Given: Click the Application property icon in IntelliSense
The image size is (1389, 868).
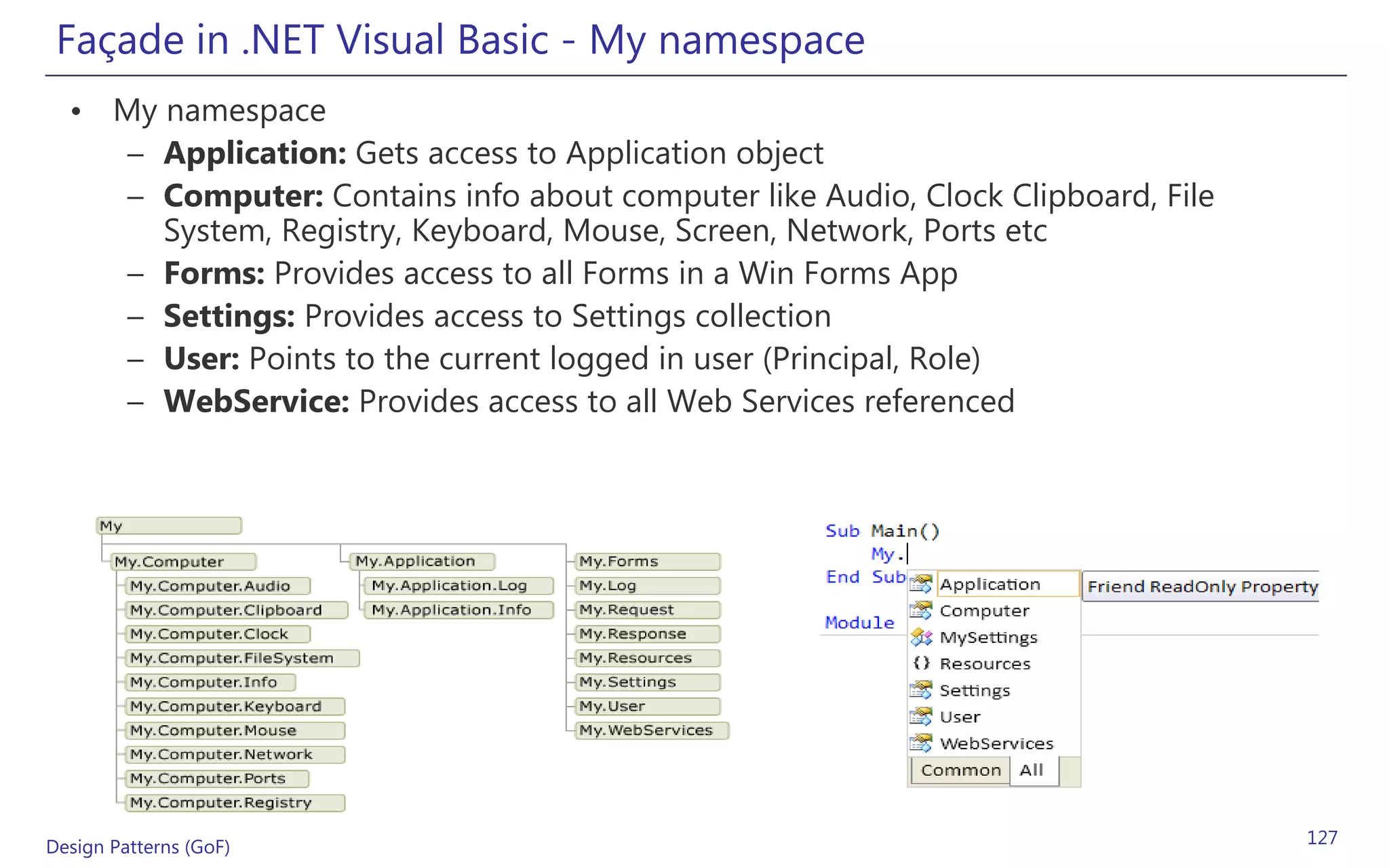Looking at the screenshot, I should point(920,584).
